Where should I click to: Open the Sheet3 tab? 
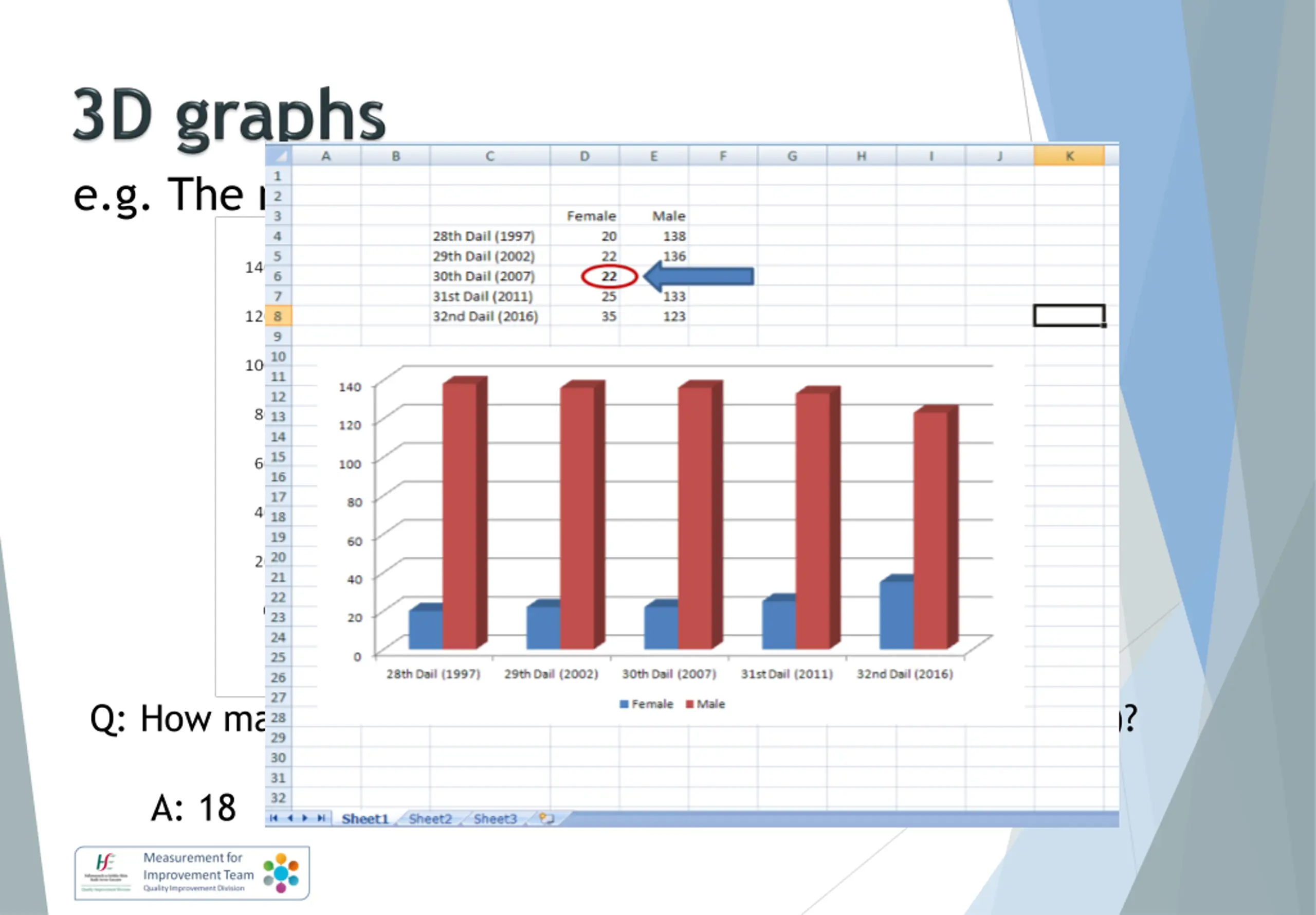point(495,819)
